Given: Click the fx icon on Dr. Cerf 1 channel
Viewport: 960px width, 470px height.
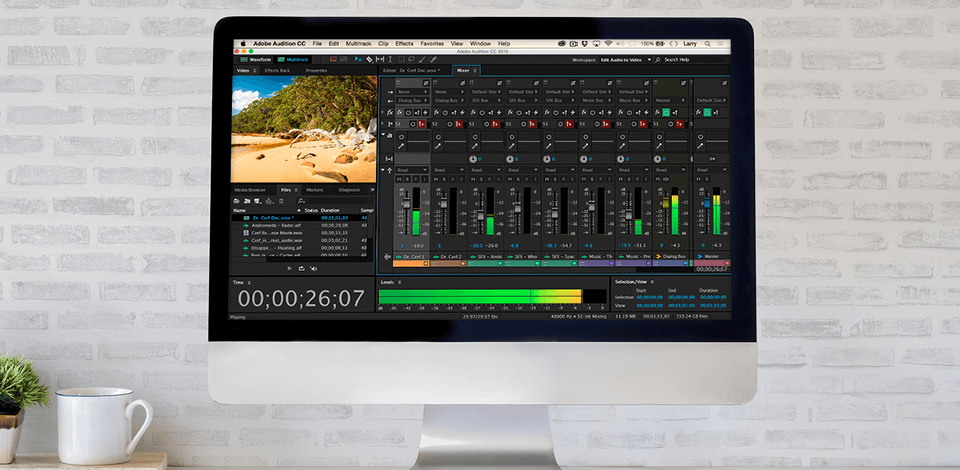Looking at the screenshot, I should pos(400,113).
